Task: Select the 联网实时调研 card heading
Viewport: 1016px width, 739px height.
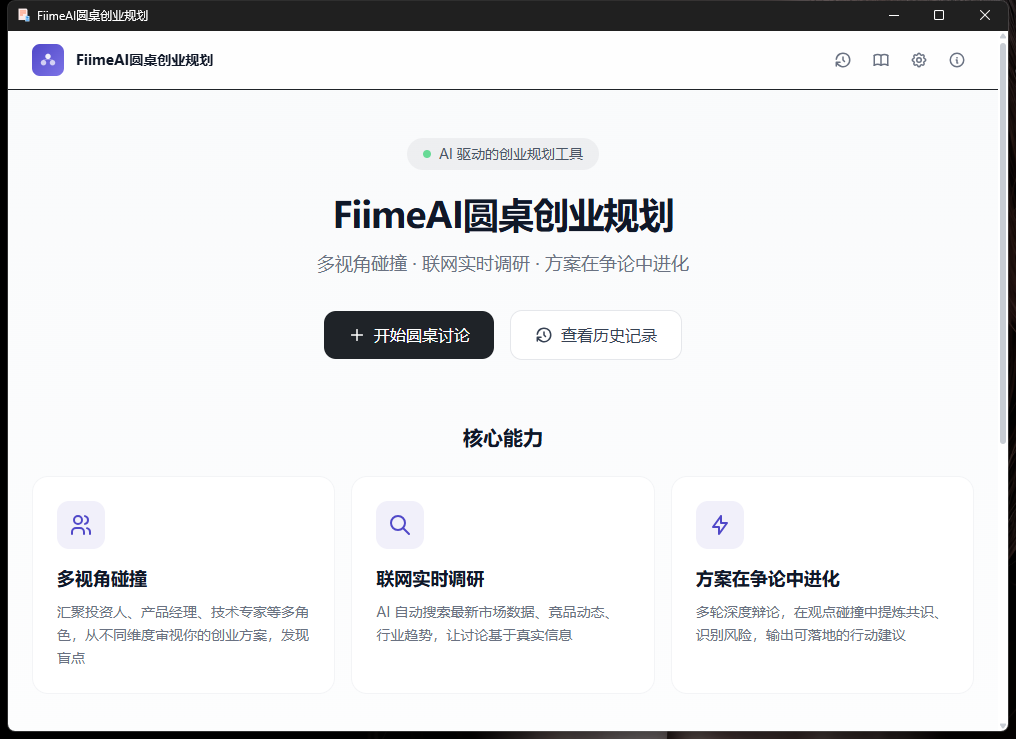Action: pos(430,579)
